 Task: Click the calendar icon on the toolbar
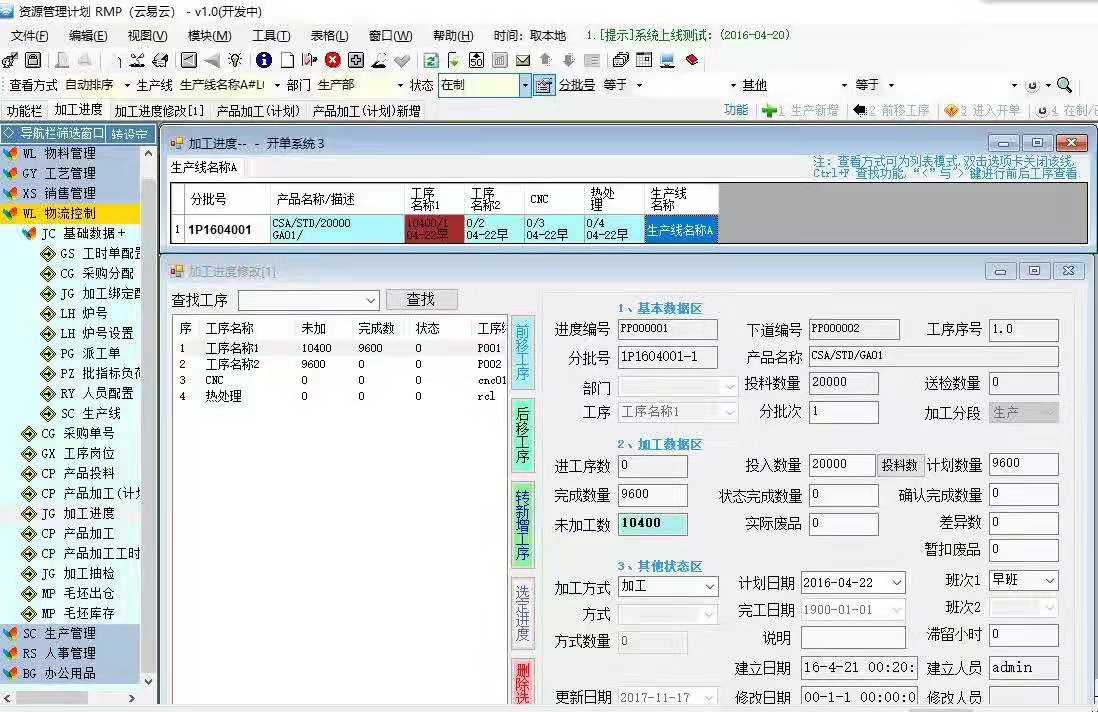(643, 60)
